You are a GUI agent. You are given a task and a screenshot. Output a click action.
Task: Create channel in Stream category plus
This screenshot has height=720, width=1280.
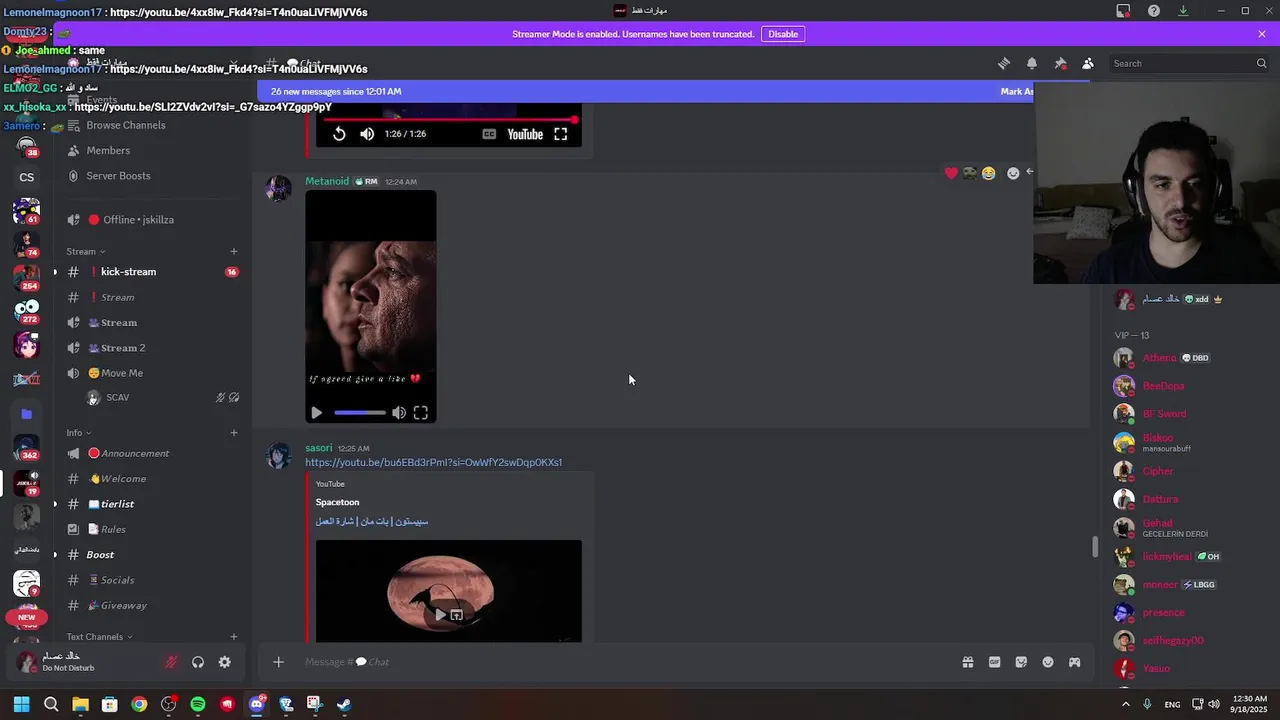coord(234,251)
